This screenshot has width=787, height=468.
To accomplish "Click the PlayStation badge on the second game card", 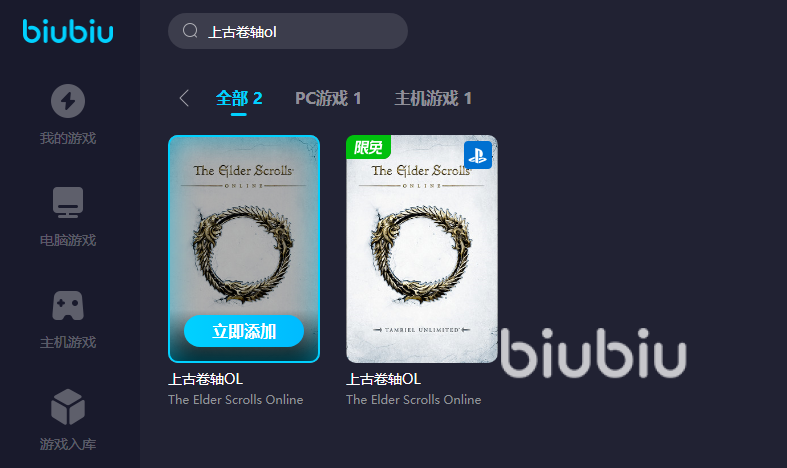I will pos(477,155).
